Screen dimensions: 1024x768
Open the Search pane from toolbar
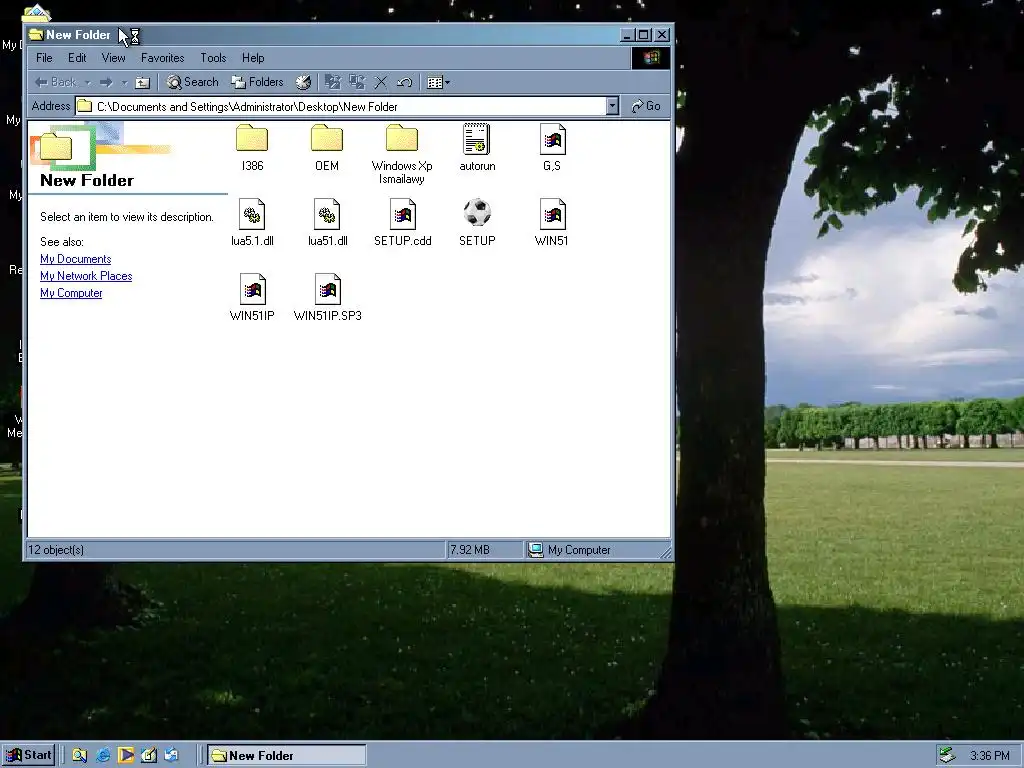(193, 82)
